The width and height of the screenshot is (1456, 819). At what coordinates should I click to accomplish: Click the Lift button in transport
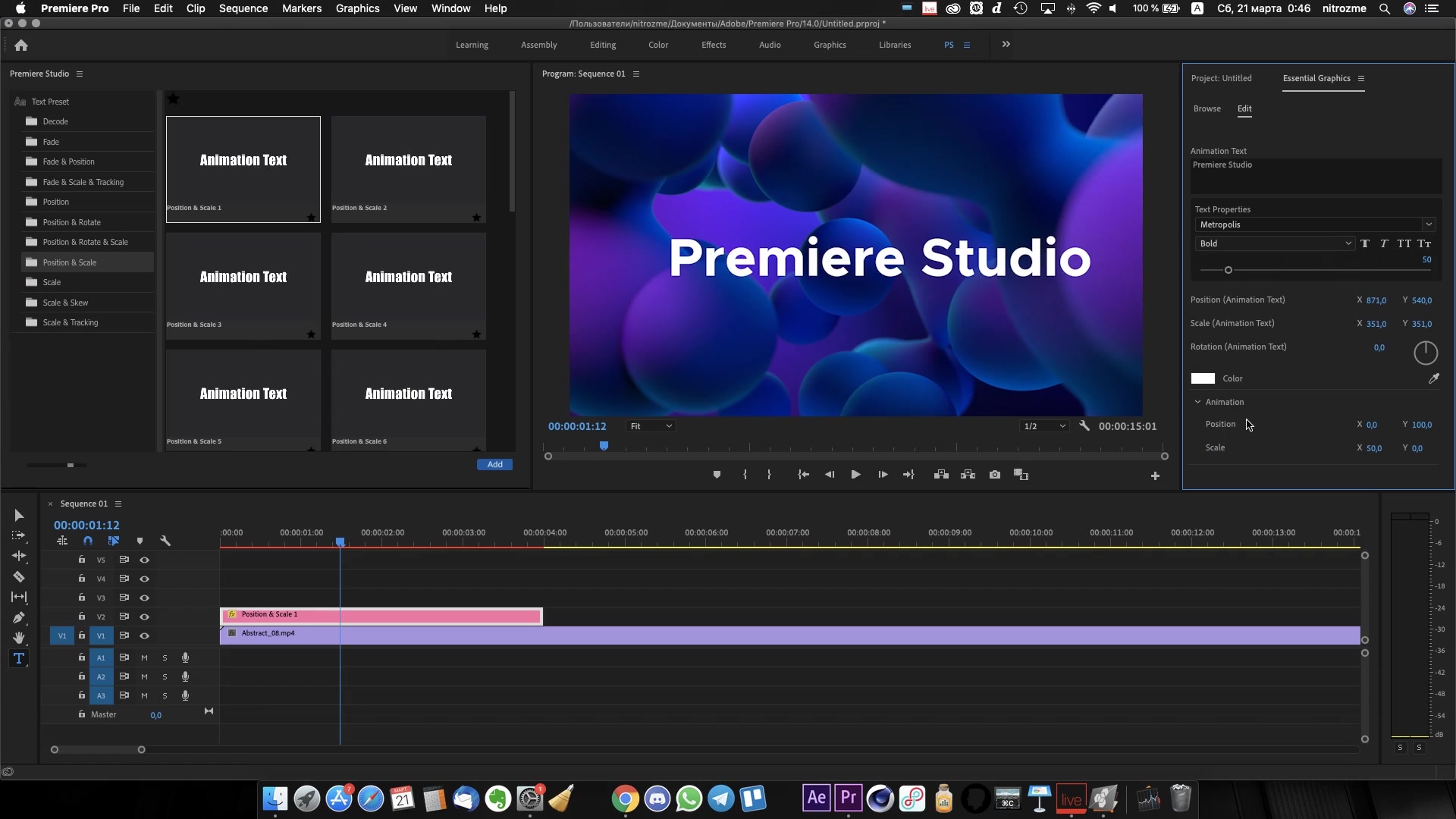941,475
